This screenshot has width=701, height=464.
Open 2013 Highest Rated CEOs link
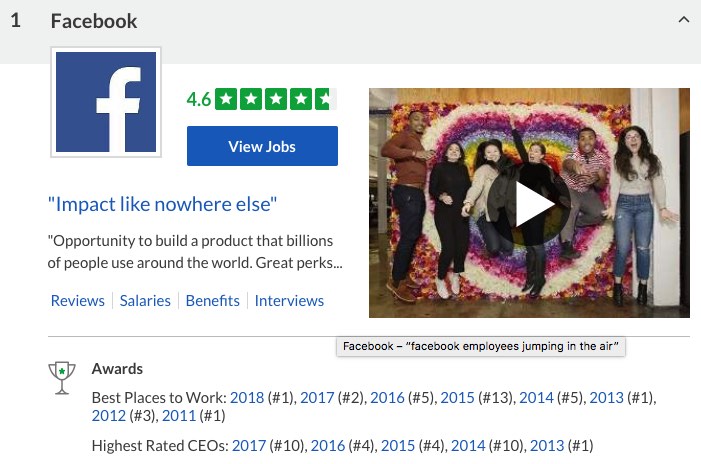pos(547,446)
